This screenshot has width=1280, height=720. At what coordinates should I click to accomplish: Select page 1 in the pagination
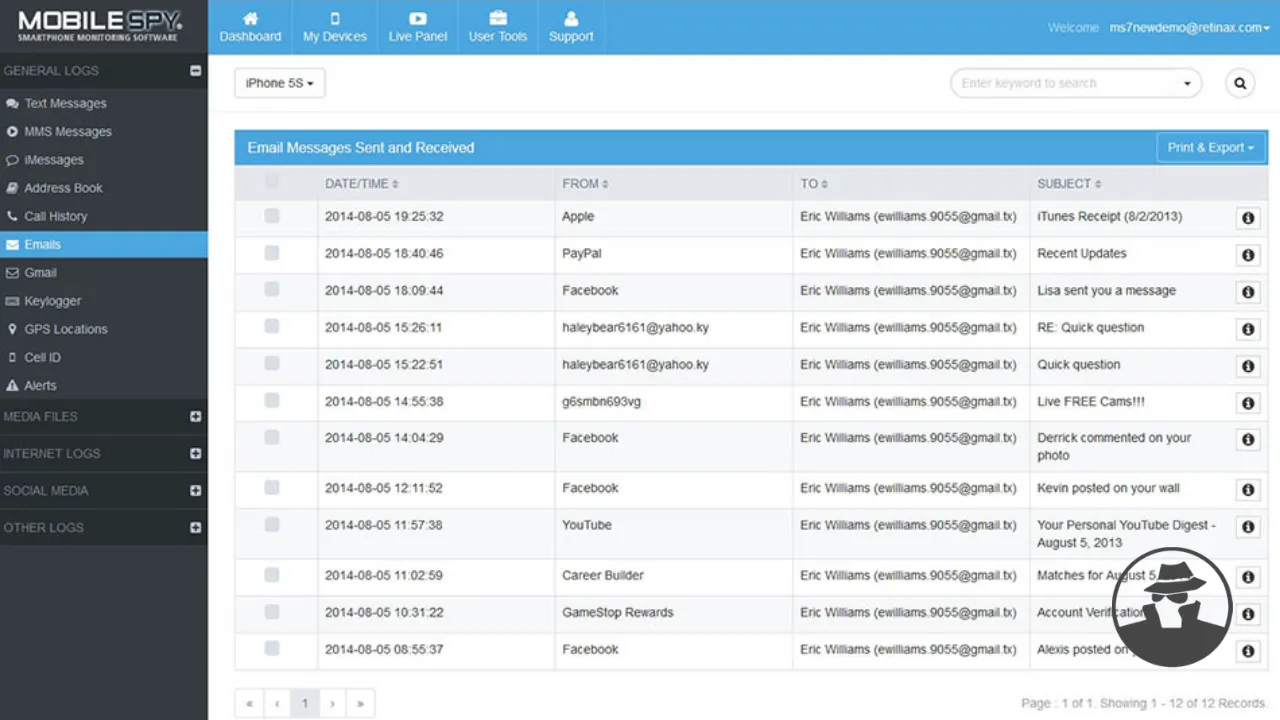pyautogui.click(x=305, y=704)
